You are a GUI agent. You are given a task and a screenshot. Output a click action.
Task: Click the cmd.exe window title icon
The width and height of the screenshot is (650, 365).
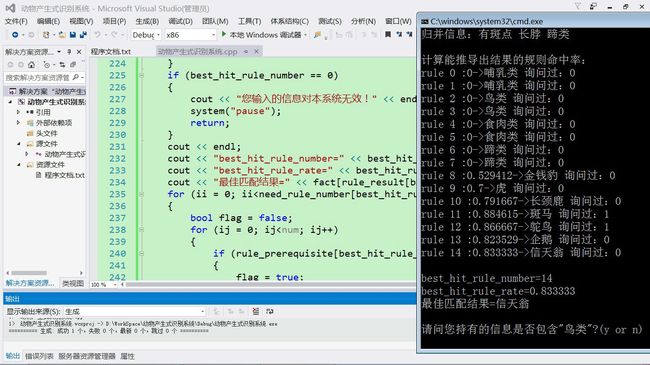point(425,22)
